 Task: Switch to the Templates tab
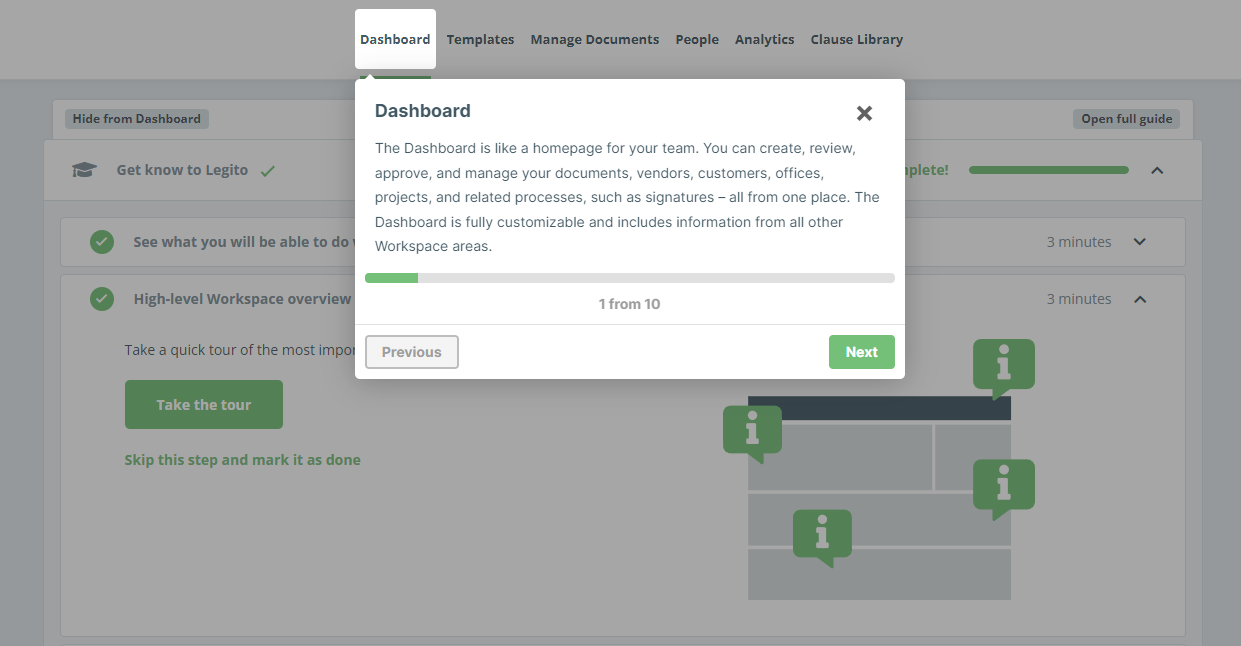[480, 39]
